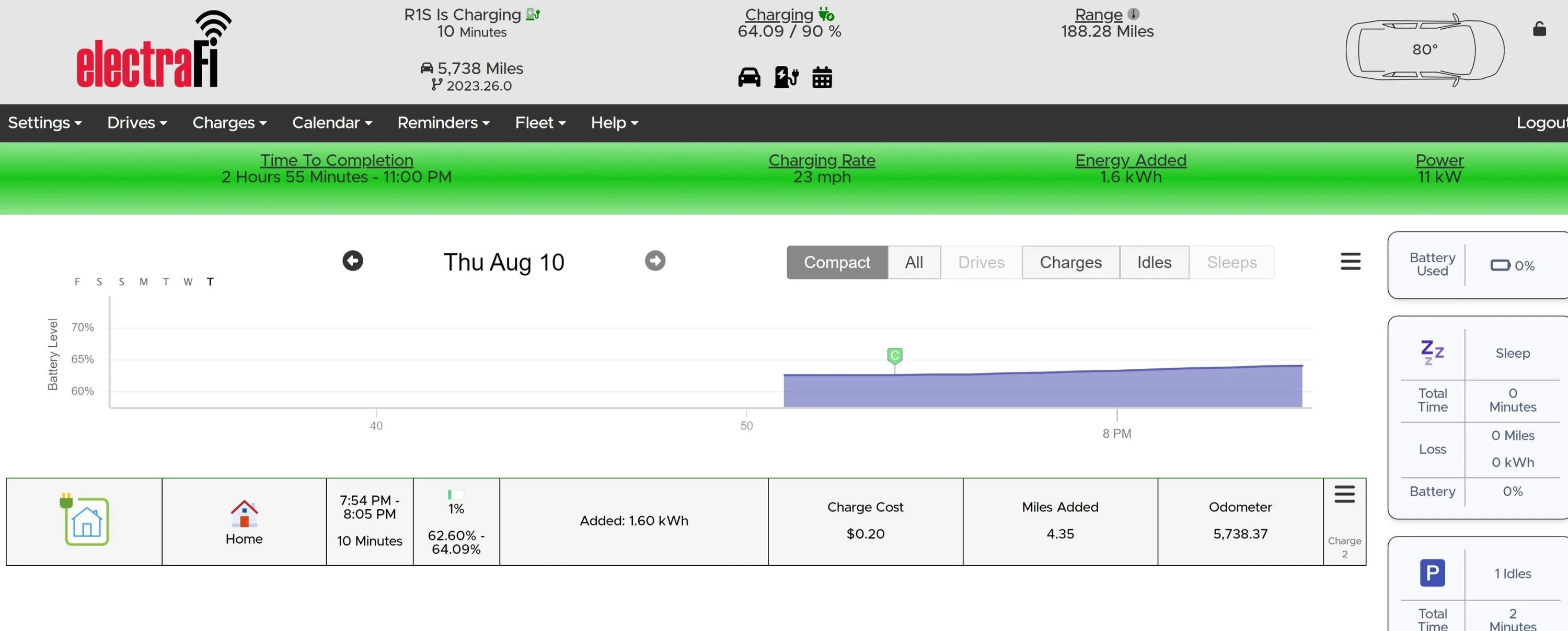Click the unlocked padlock icon
This screenshot has height=631, width=1568.
pos(1539,29)
